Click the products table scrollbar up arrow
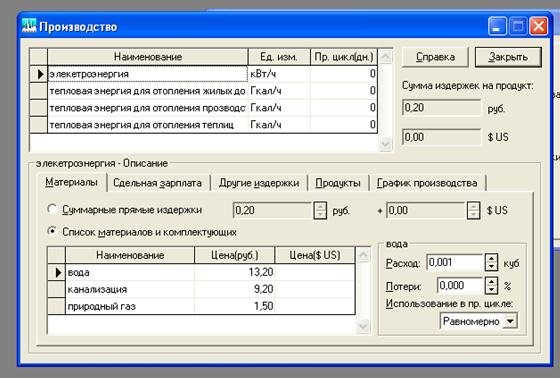Viewport: 560px width, 378px height. [x=385, y=56]
